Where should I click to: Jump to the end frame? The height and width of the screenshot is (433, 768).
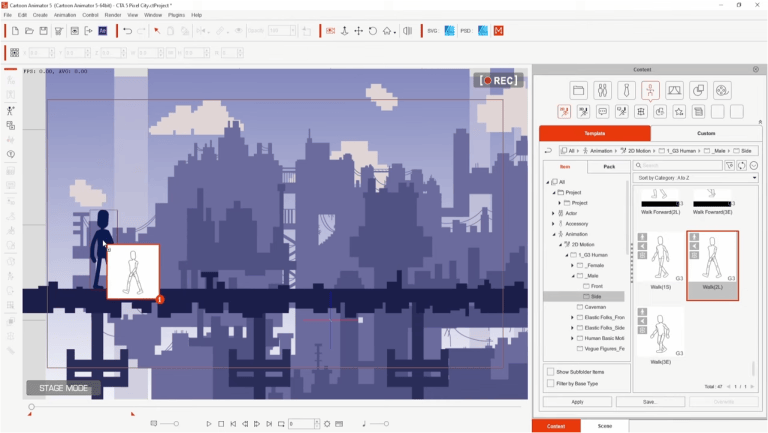click(x=269, y=424)
